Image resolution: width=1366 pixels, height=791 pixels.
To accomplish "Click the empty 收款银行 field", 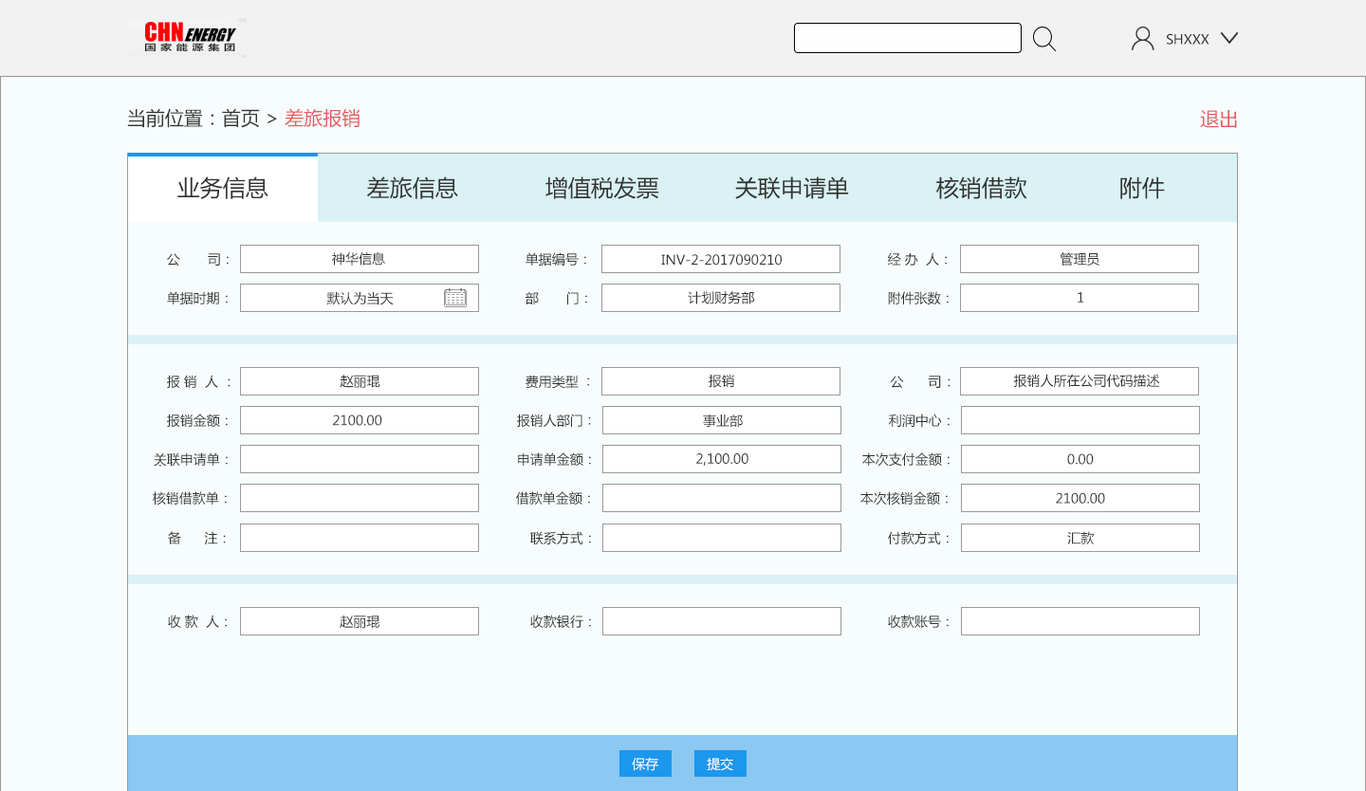I will pyautogui.click(x=721, y=621).
